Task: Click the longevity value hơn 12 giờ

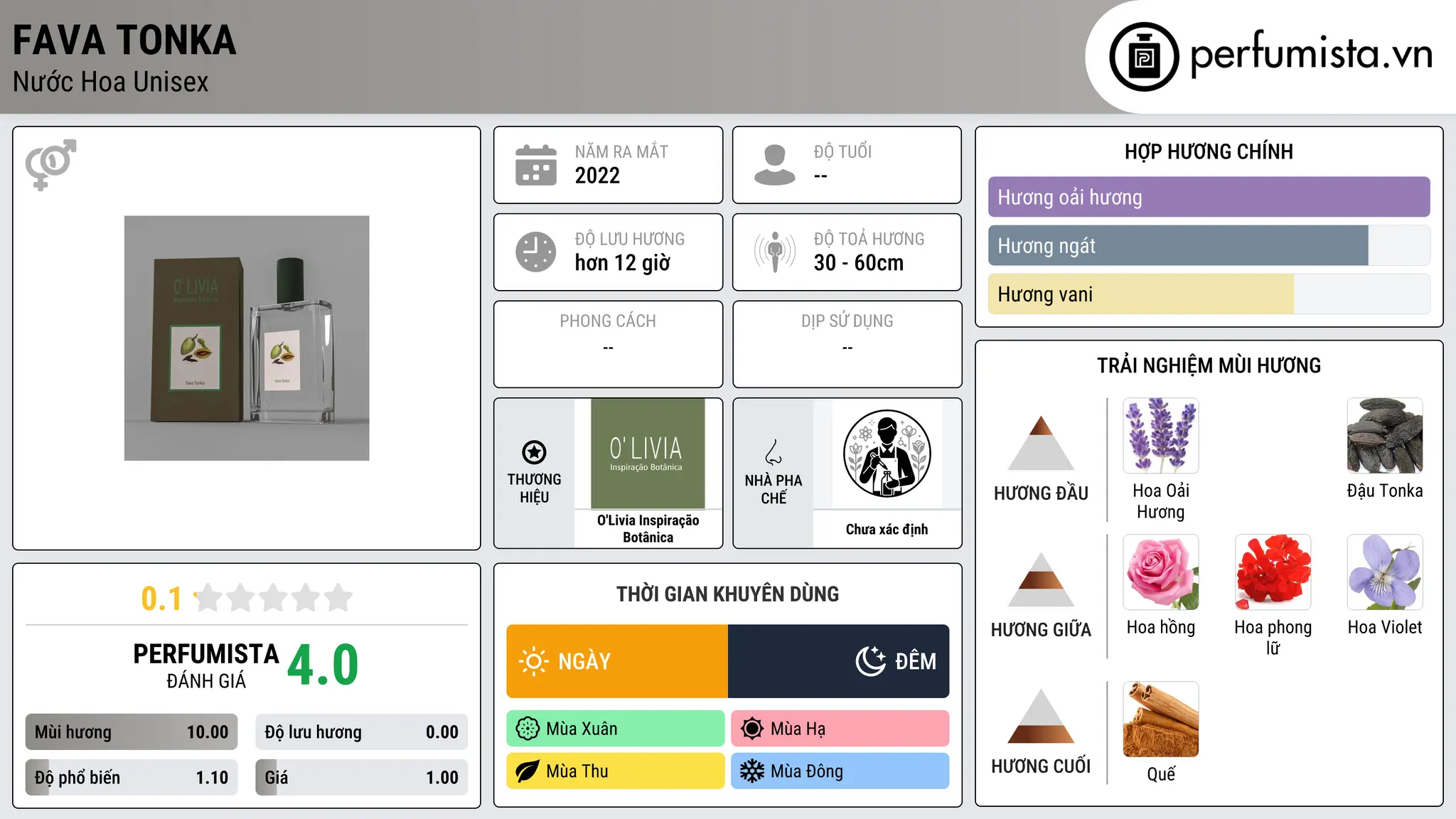Action: pyautogui.click(x=623, y=263)
